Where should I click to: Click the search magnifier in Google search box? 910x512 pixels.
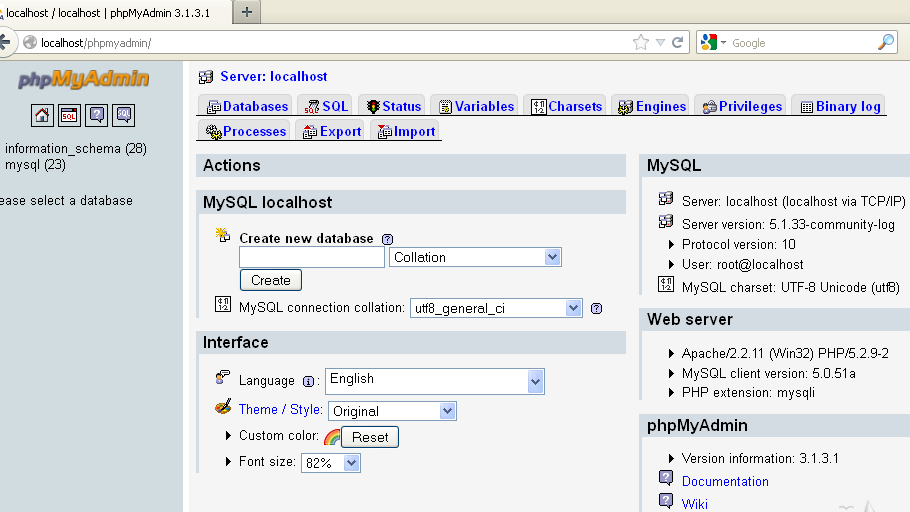(x=886, y=42)
